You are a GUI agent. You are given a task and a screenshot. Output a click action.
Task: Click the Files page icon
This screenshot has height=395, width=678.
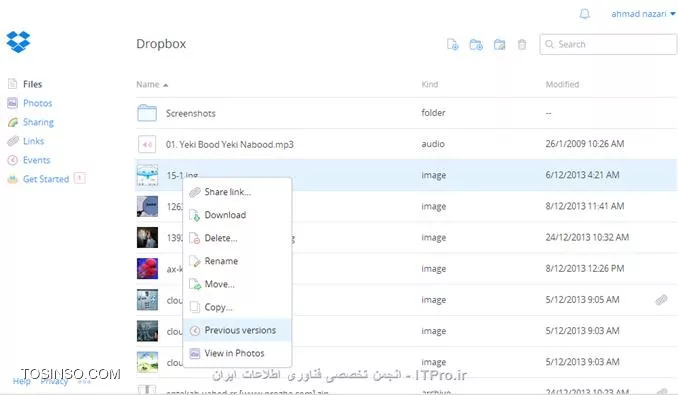13,84
